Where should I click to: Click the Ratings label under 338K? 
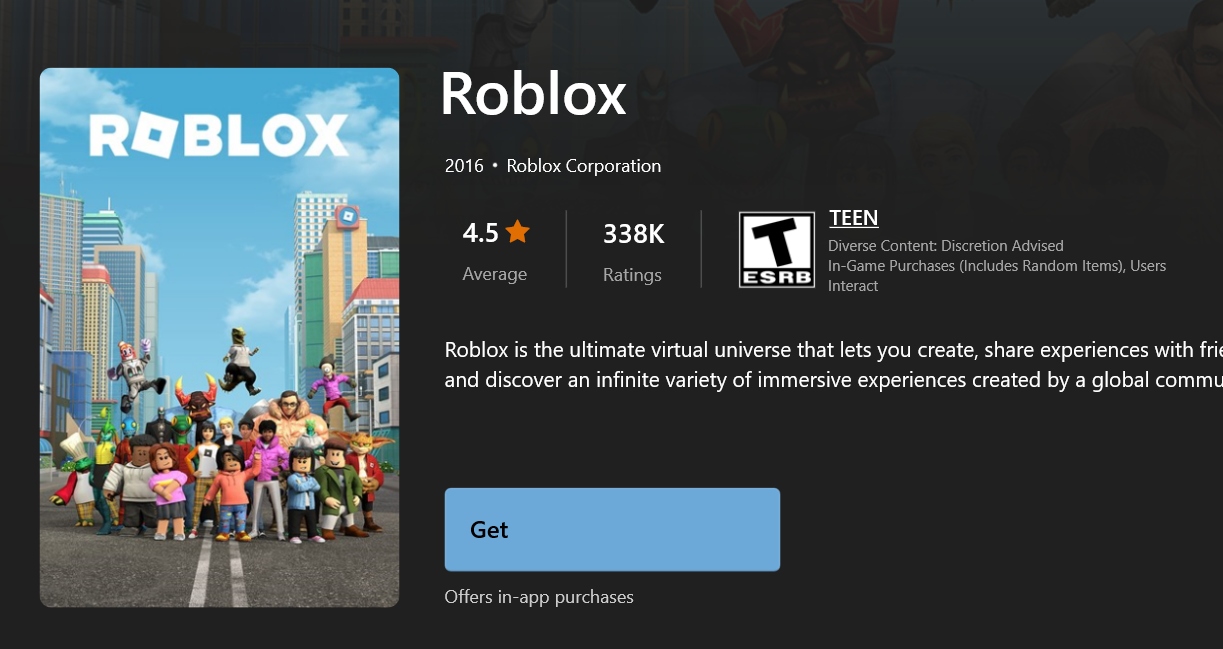(x=632, y=274)
